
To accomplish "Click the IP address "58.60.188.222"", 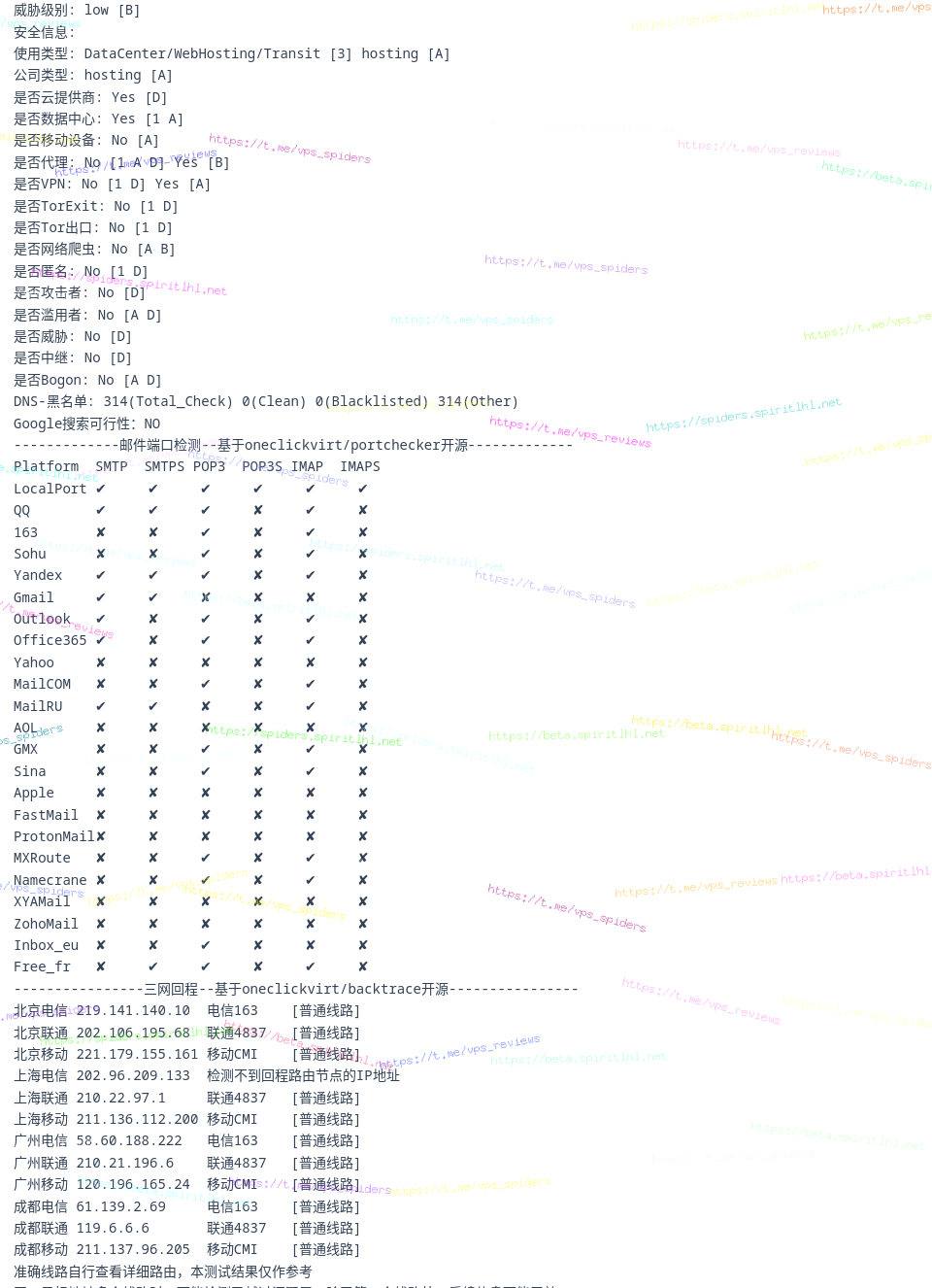I will (x=129, y=1140).
